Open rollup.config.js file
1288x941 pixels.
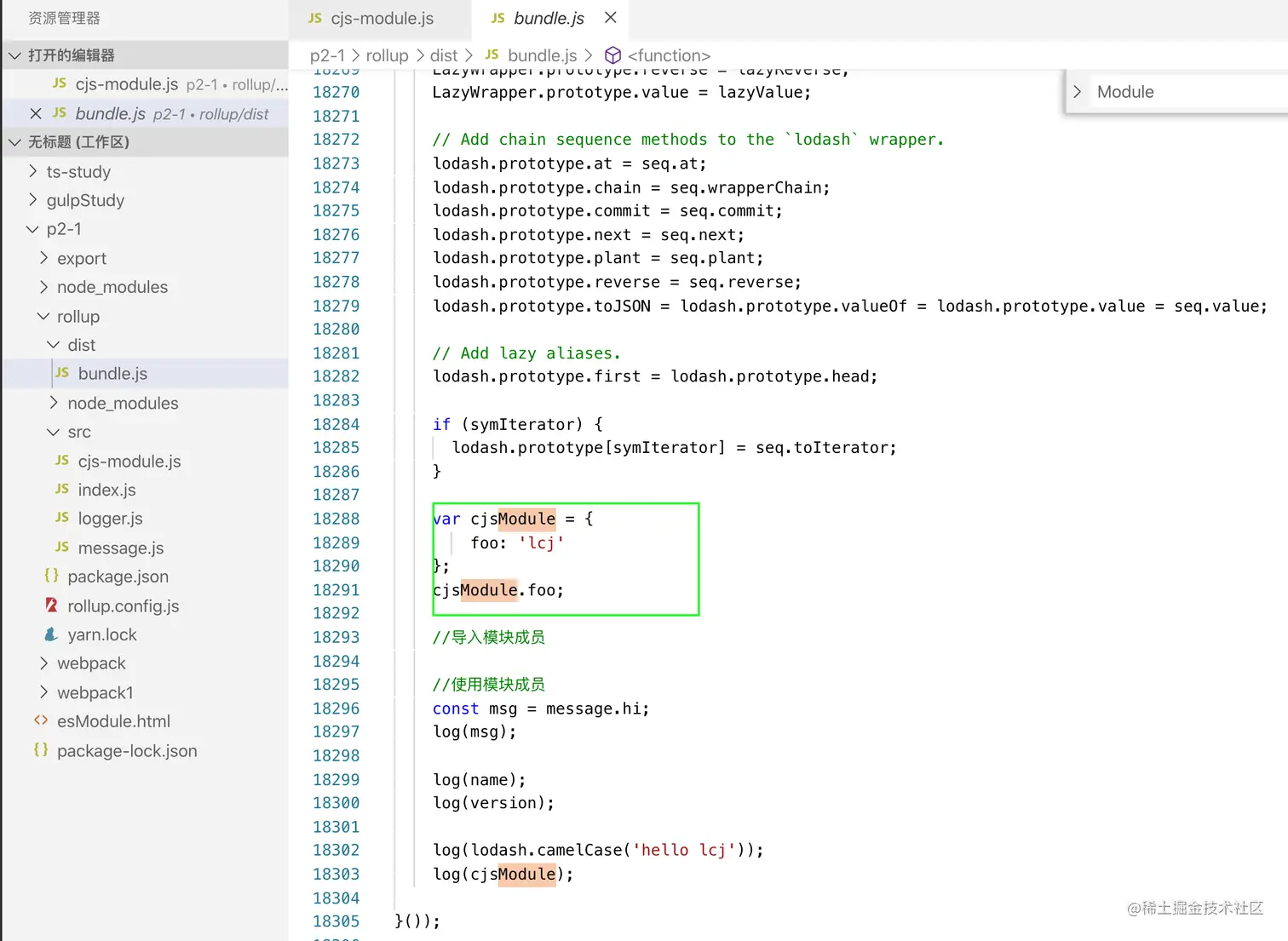124,605
